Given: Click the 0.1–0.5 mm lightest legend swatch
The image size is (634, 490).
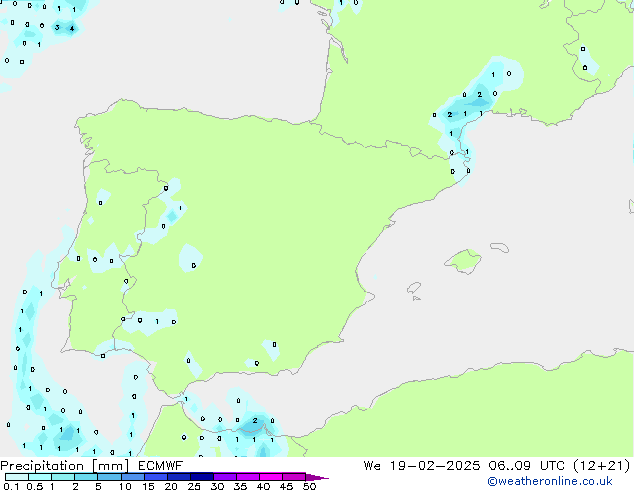Looking at the screenshot, I should [17, 477].
